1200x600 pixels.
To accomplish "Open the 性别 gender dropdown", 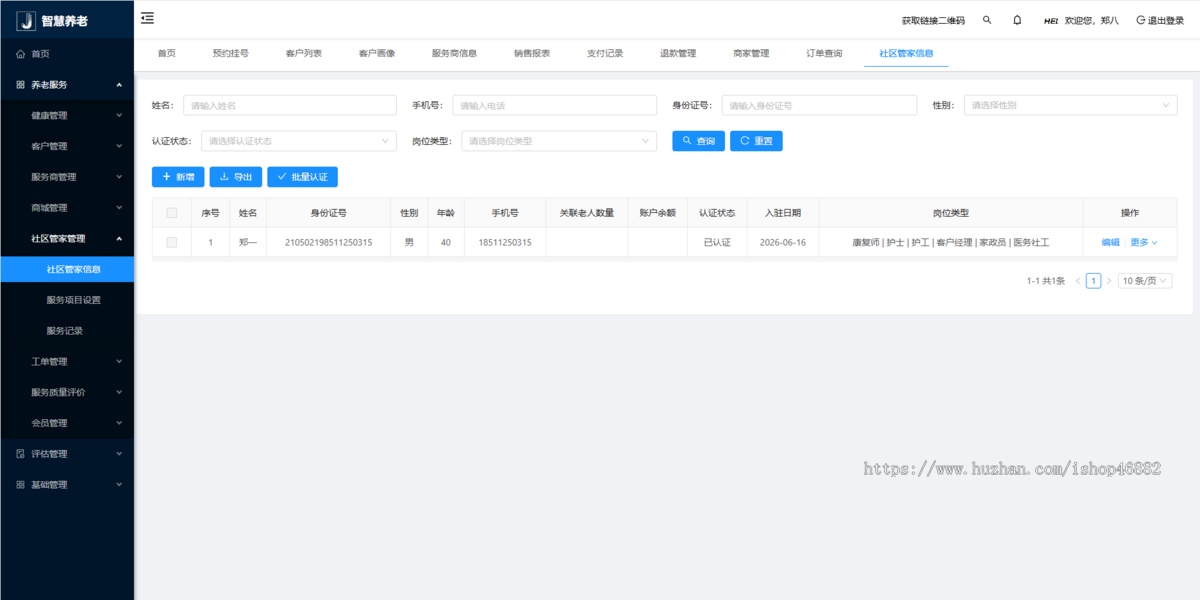I will point(1071,105).
